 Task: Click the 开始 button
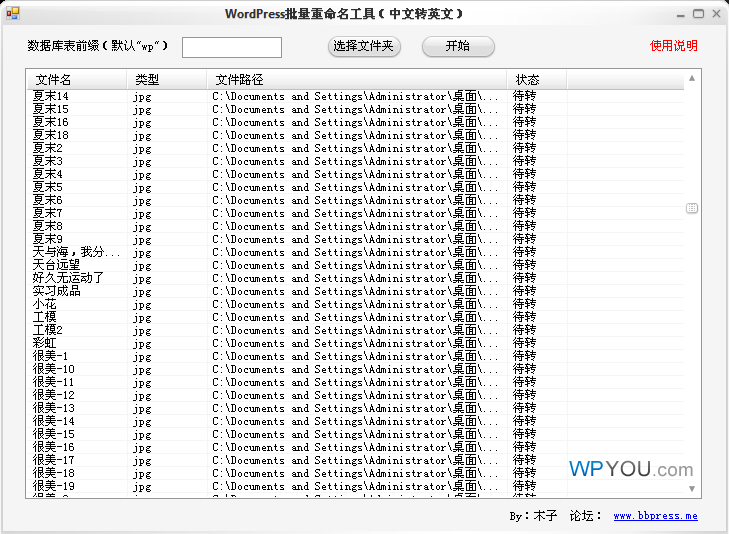[x=458, y=46]
